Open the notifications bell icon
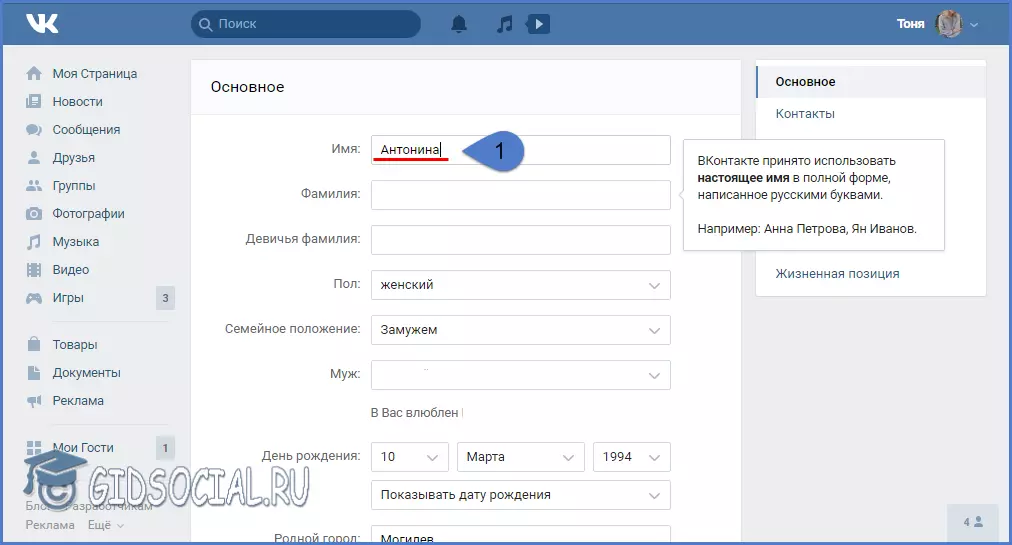Screen dimensions: 1012x545 tap(459, 24)
